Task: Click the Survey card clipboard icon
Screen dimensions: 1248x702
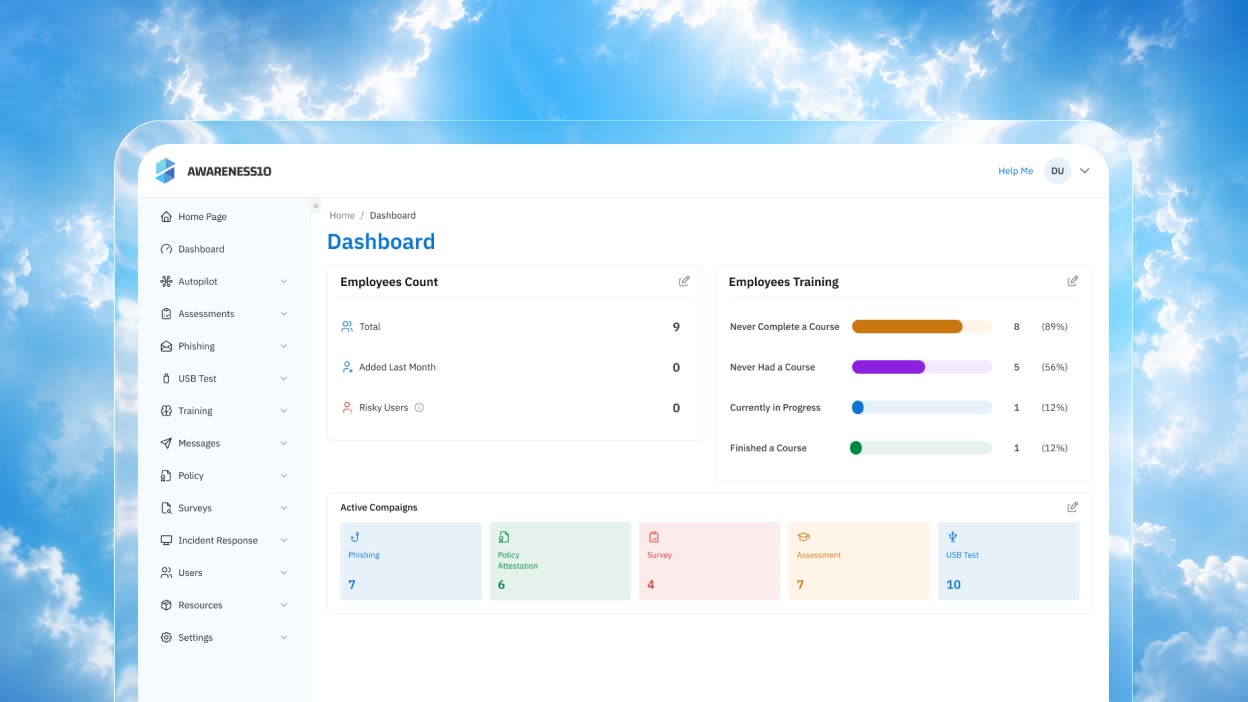Action: [x=653, y=537]
